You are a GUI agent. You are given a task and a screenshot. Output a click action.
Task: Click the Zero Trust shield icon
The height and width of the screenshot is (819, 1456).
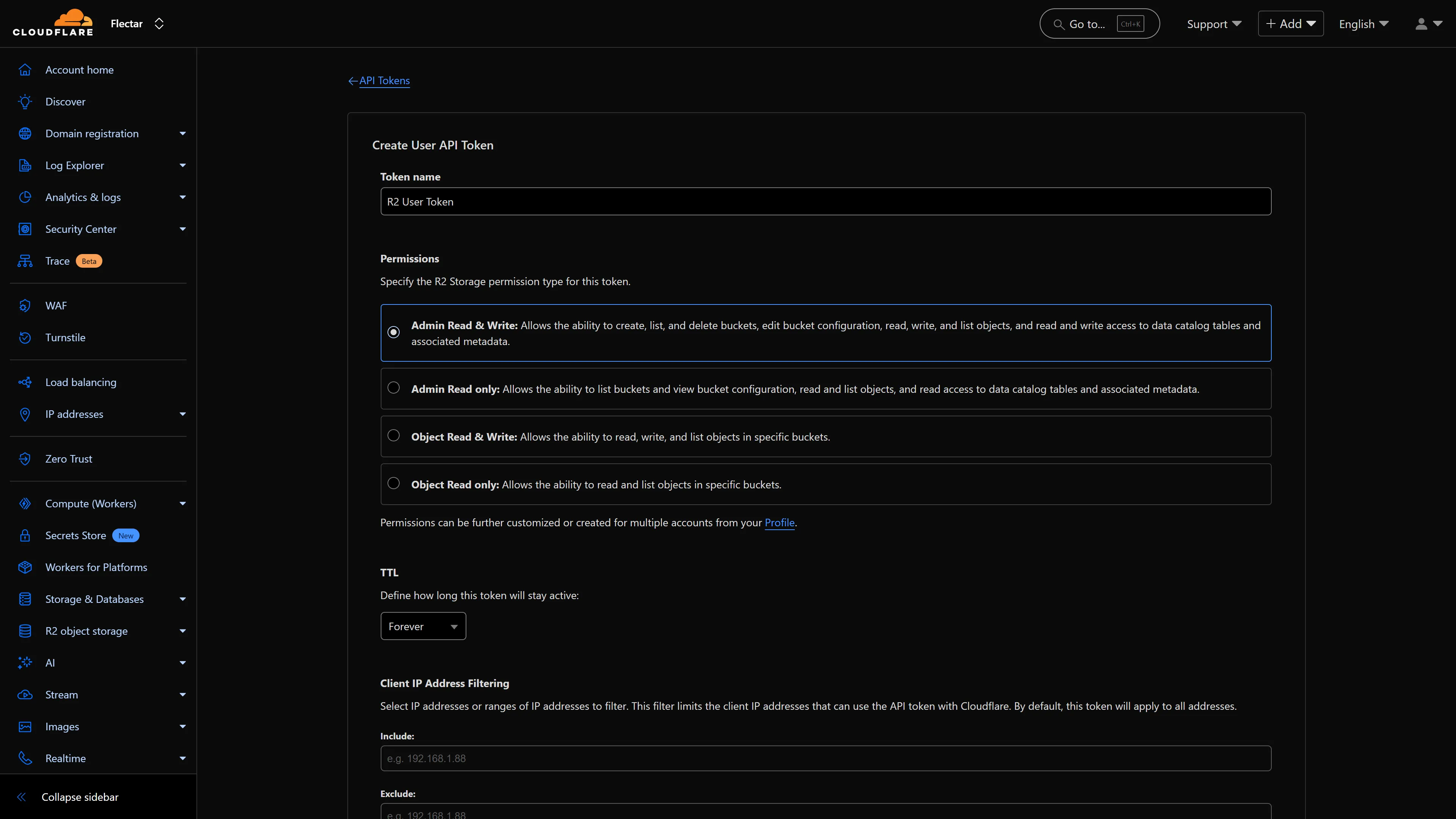pyautogui.click(x=25, y=459)
